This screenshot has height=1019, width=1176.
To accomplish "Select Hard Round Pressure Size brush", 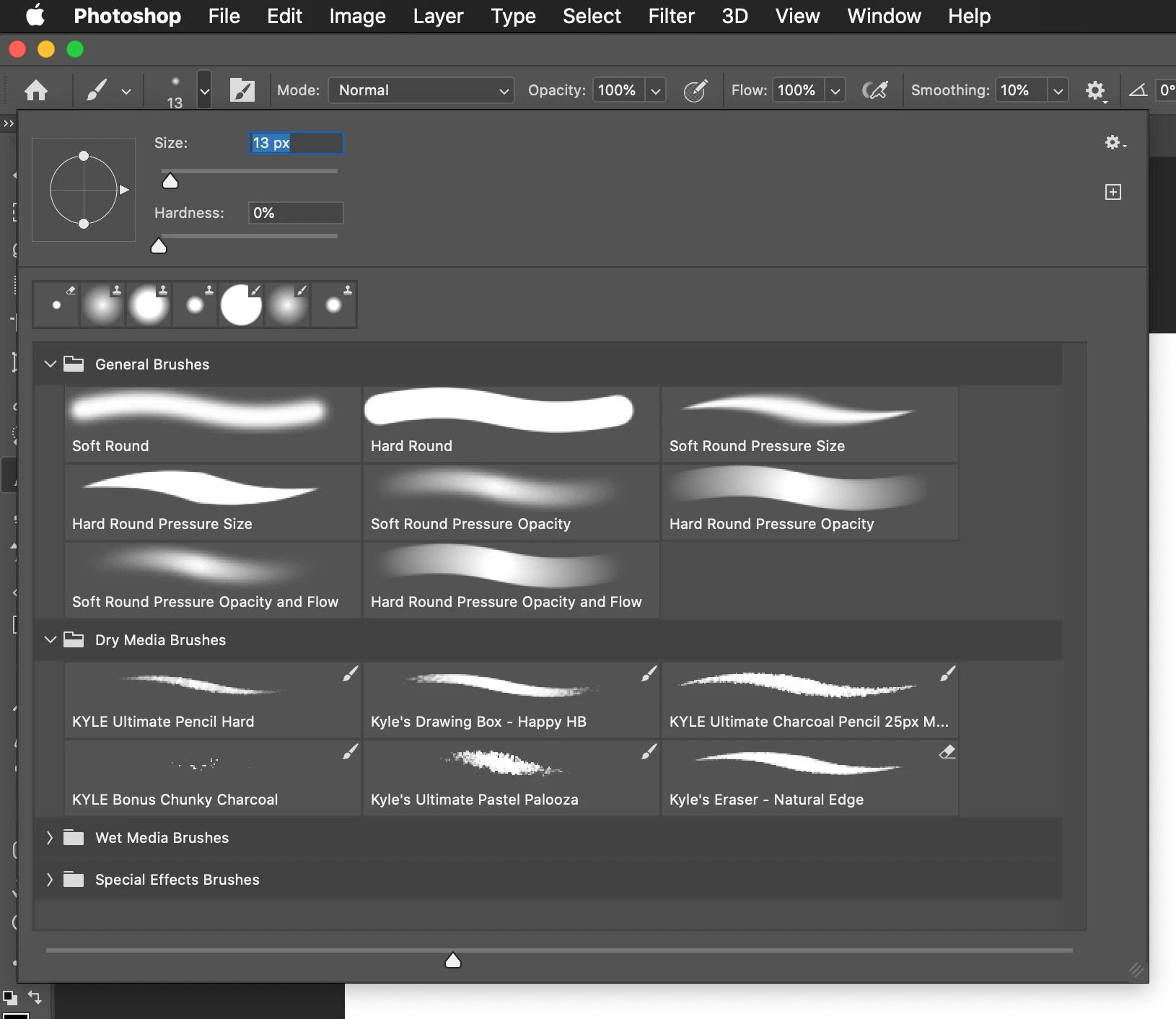I will (212, 502).
